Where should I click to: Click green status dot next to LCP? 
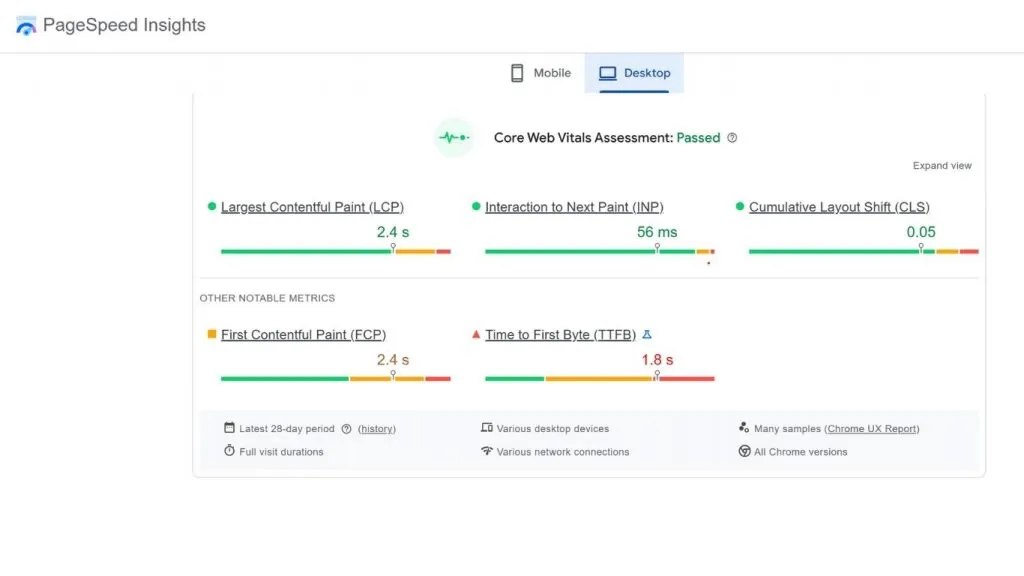click(212, 206)
